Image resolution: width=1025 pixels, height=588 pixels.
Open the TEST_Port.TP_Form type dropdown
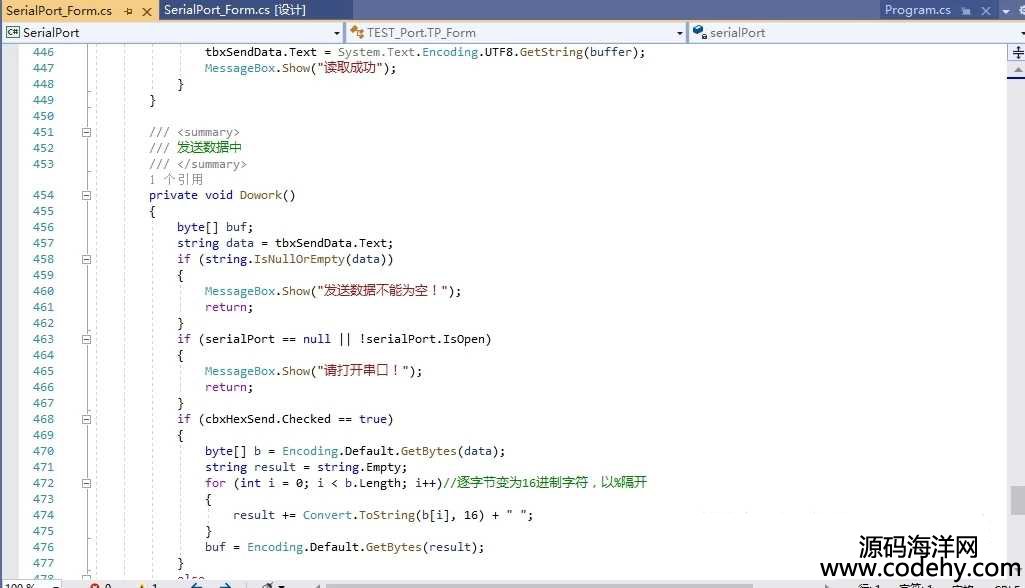(x=516, y=32)
